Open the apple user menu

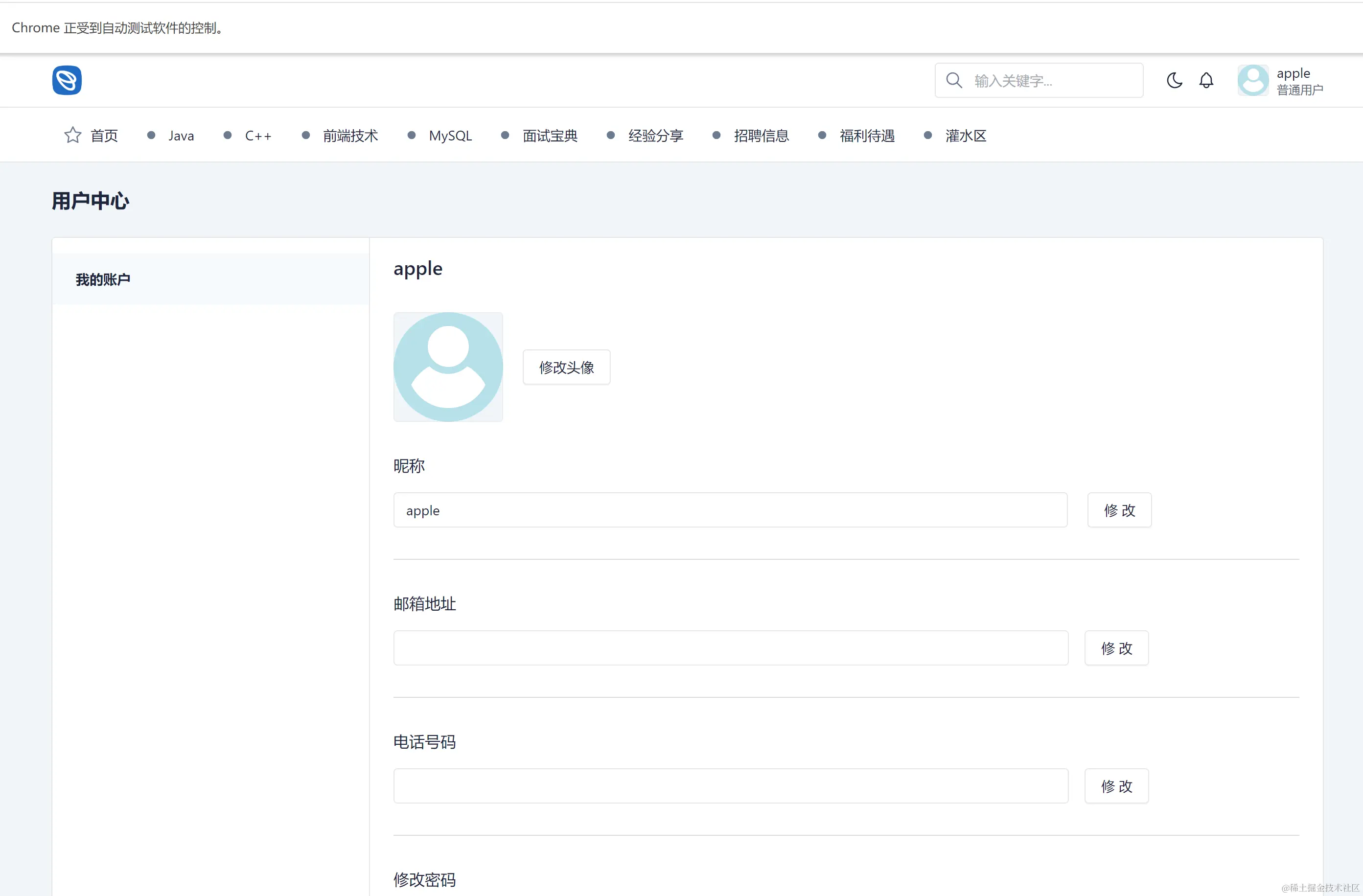(1293, 74)
